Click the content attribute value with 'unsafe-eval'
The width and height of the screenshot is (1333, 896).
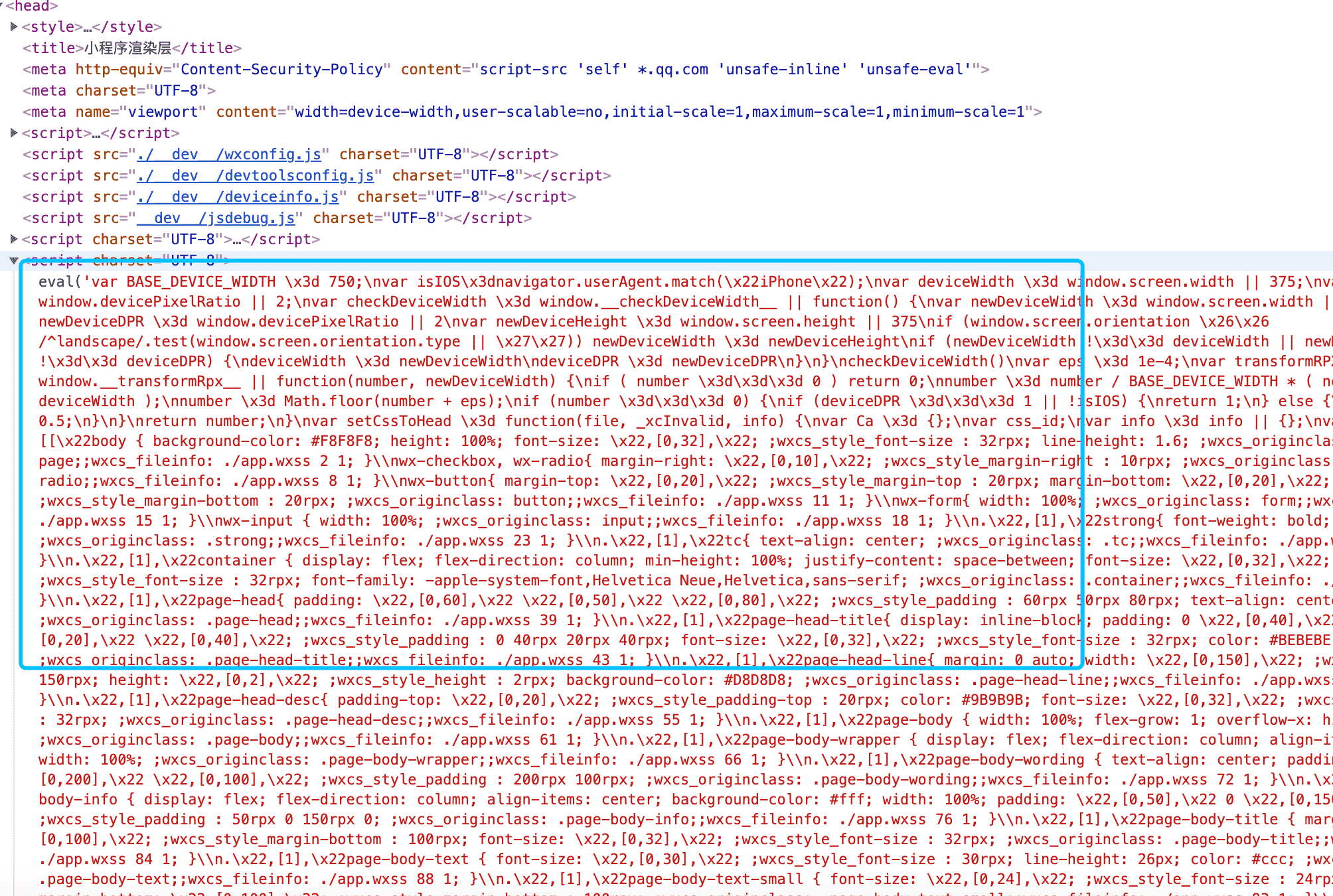pos(726,70)
